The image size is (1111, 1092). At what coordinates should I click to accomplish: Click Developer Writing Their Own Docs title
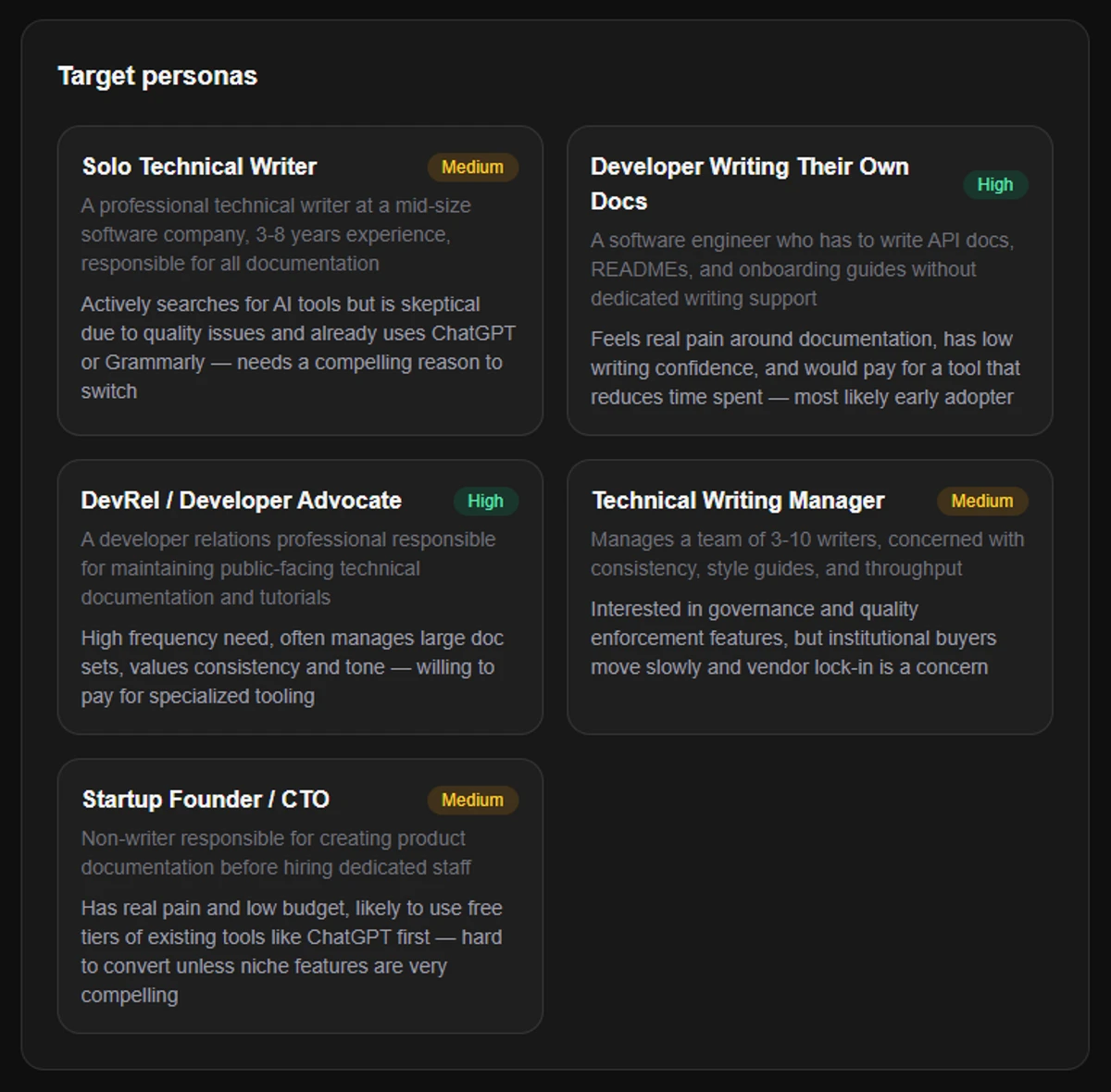pos(750,184)
